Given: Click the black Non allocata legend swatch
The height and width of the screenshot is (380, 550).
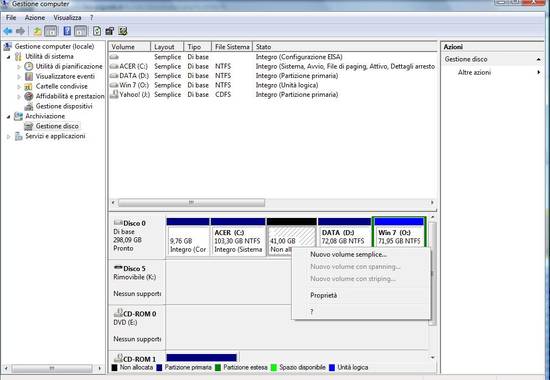Looking at the screenshot, I should 114,367.
